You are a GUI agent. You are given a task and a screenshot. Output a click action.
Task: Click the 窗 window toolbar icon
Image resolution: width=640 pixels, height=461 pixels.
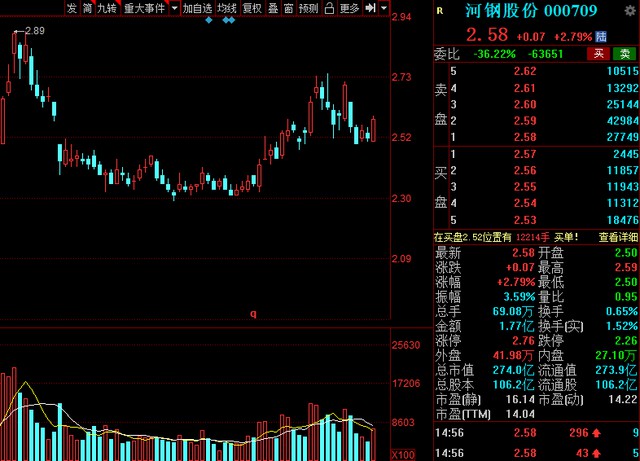288,8
